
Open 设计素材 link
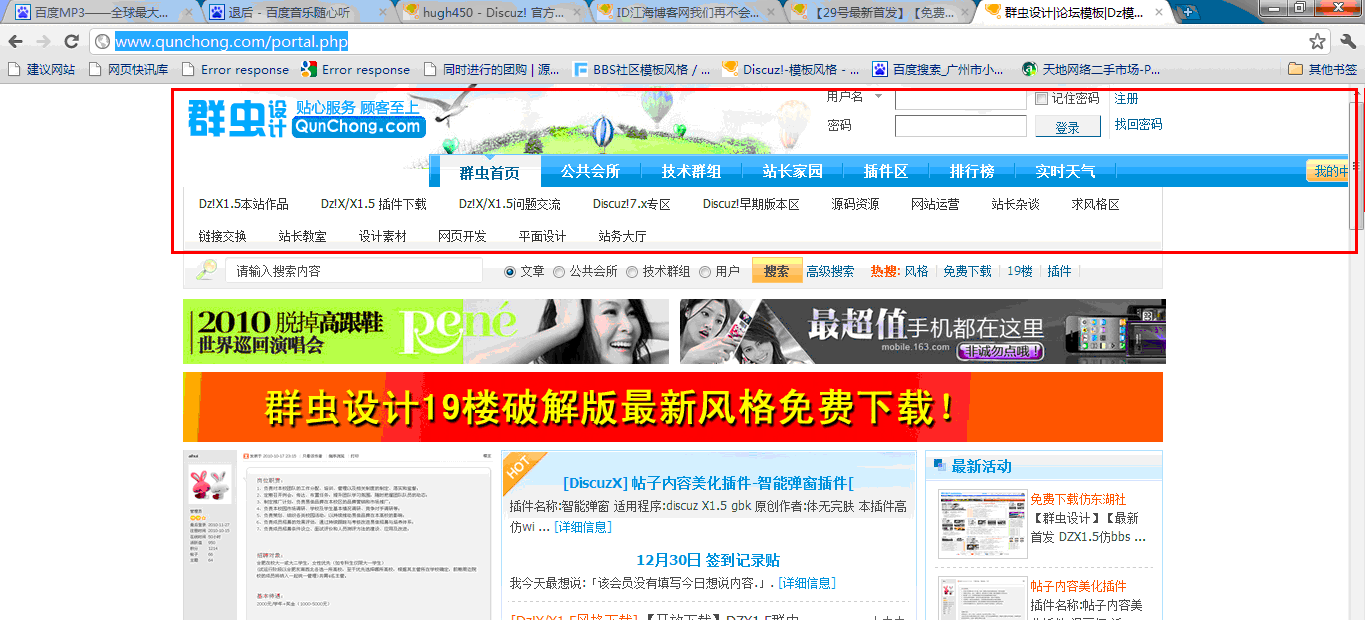coord(383,237)
